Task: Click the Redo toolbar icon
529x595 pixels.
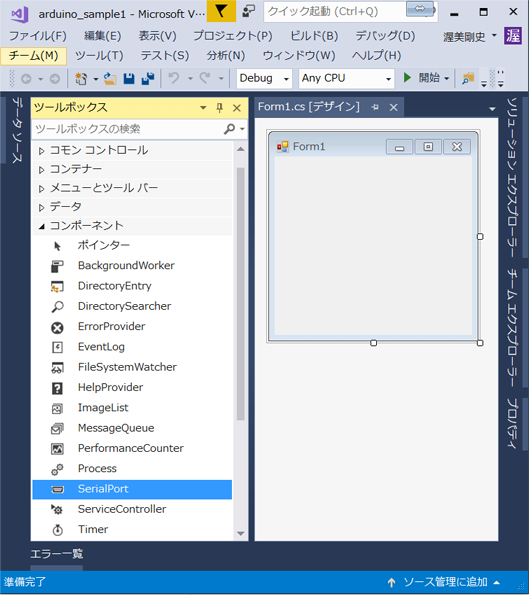Action: 205,78
